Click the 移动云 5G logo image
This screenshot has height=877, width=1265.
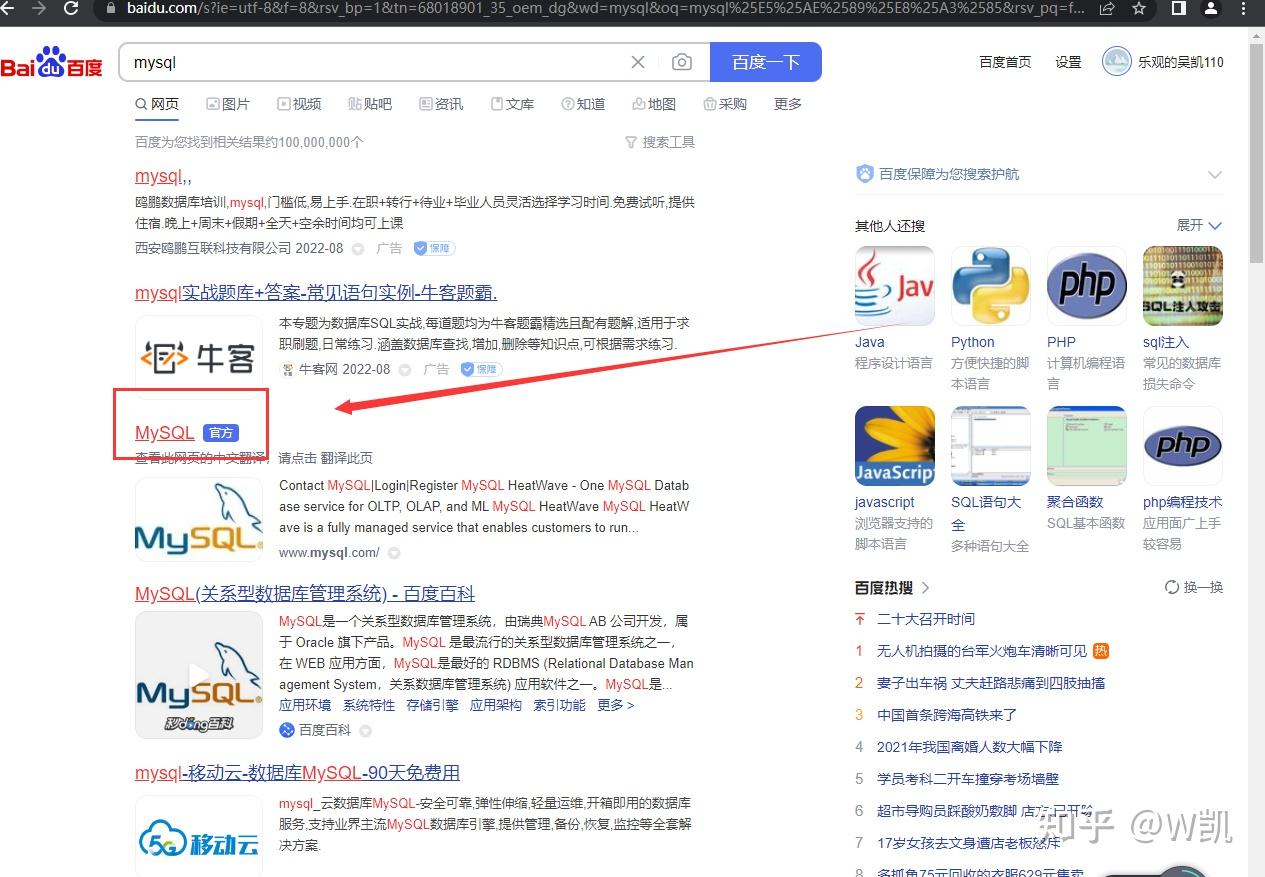pyautogui.click(x=198, y=836)
